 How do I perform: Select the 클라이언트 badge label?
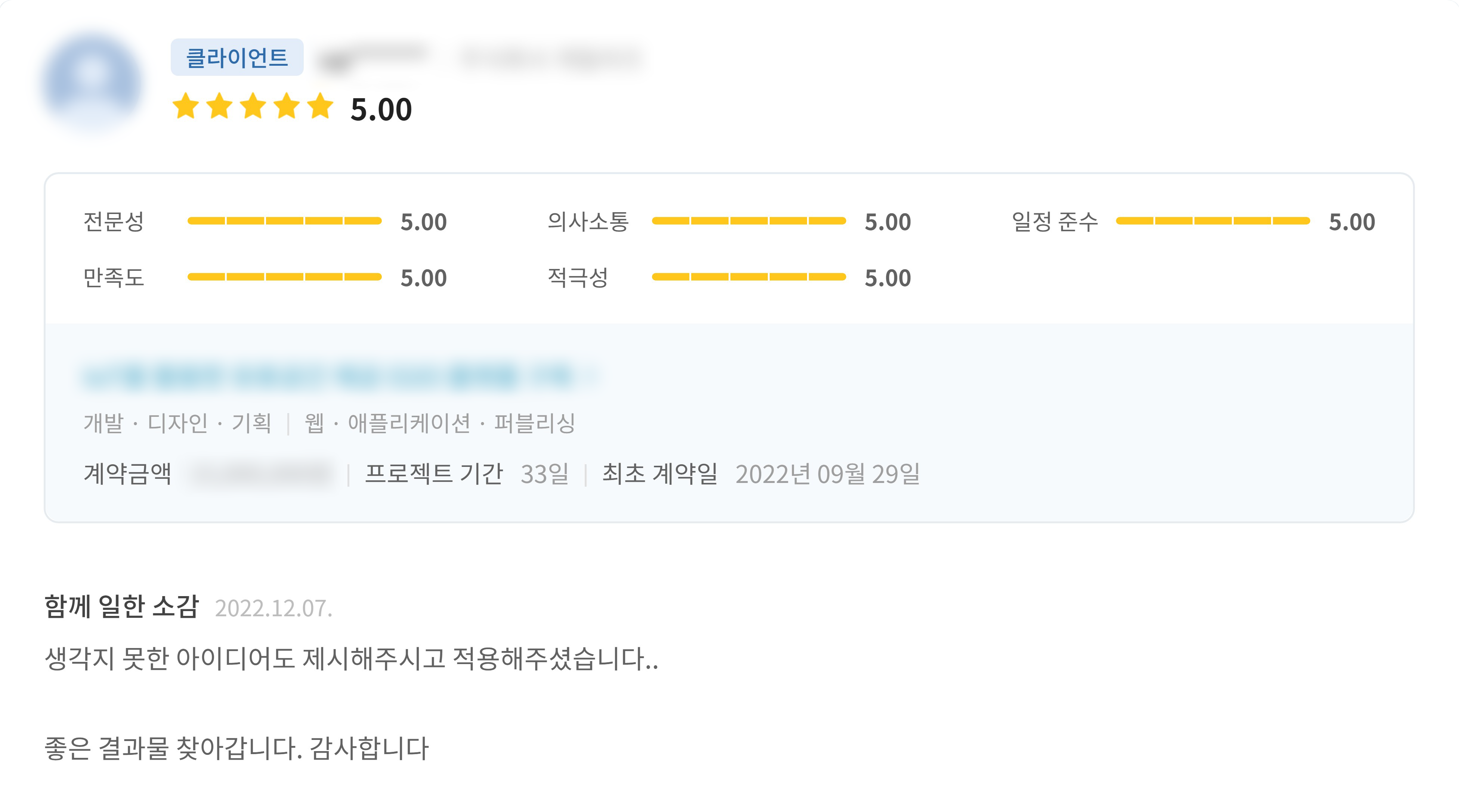[237, 57]
